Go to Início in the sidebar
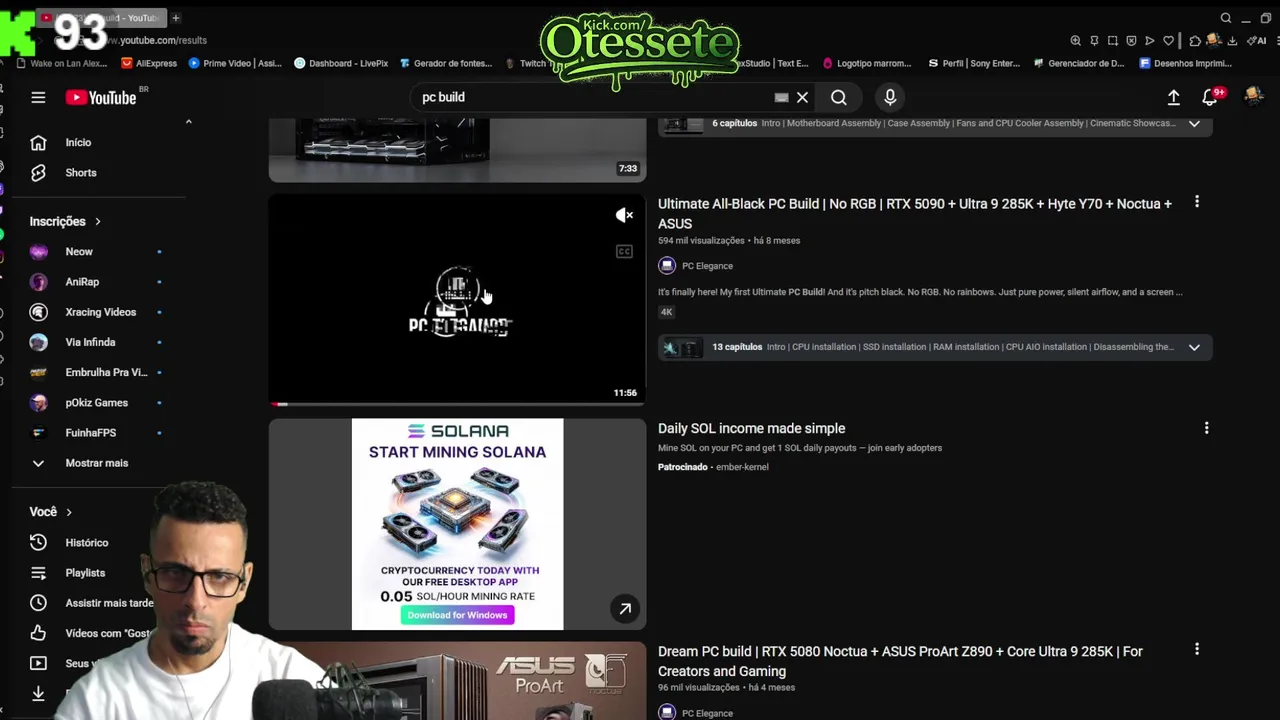The height and width of the screenshot is (720, 1280). coord(78,142)
